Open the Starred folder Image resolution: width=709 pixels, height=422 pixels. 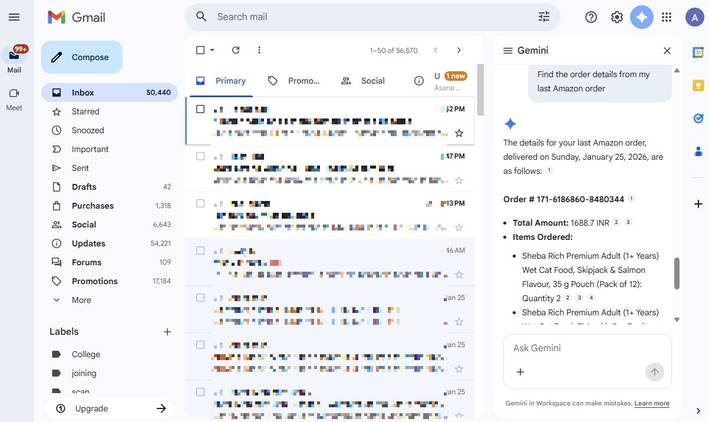pyautogui.click(x=110, y=111)
